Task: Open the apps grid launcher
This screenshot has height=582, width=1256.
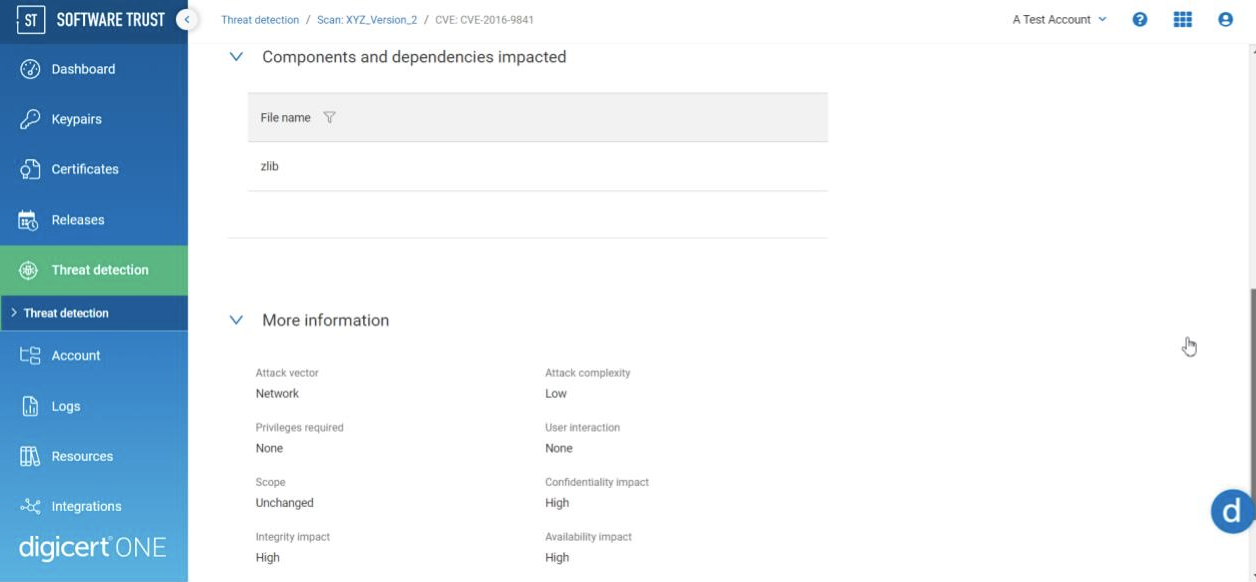Action: pyautogui.click(x=1183, y=19)
